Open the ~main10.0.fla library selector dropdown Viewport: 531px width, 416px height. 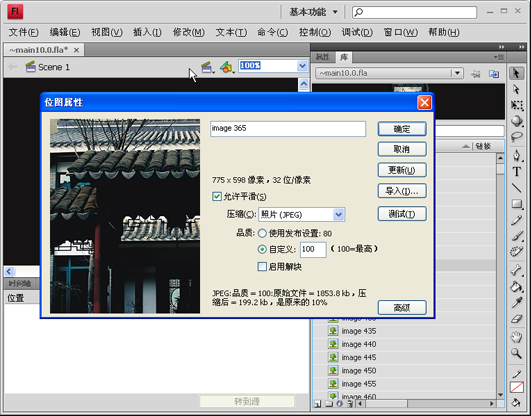(457, 73)
